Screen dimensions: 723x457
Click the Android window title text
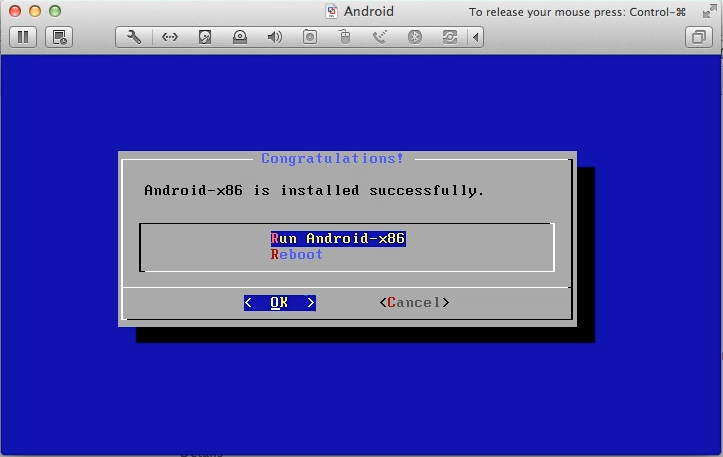pos(369,11)
